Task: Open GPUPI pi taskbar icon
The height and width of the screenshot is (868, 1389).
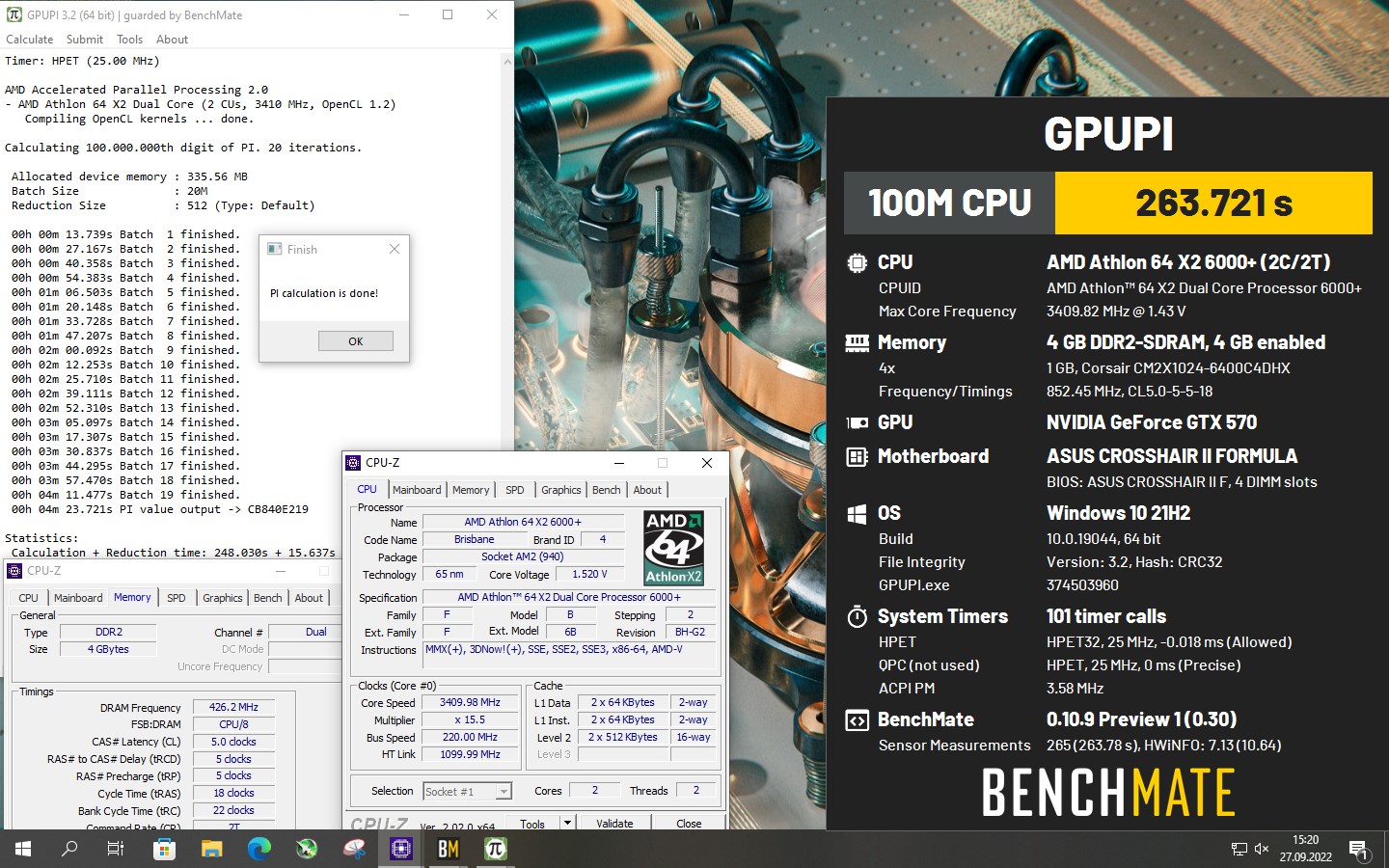Action: (x=495, y=849)
